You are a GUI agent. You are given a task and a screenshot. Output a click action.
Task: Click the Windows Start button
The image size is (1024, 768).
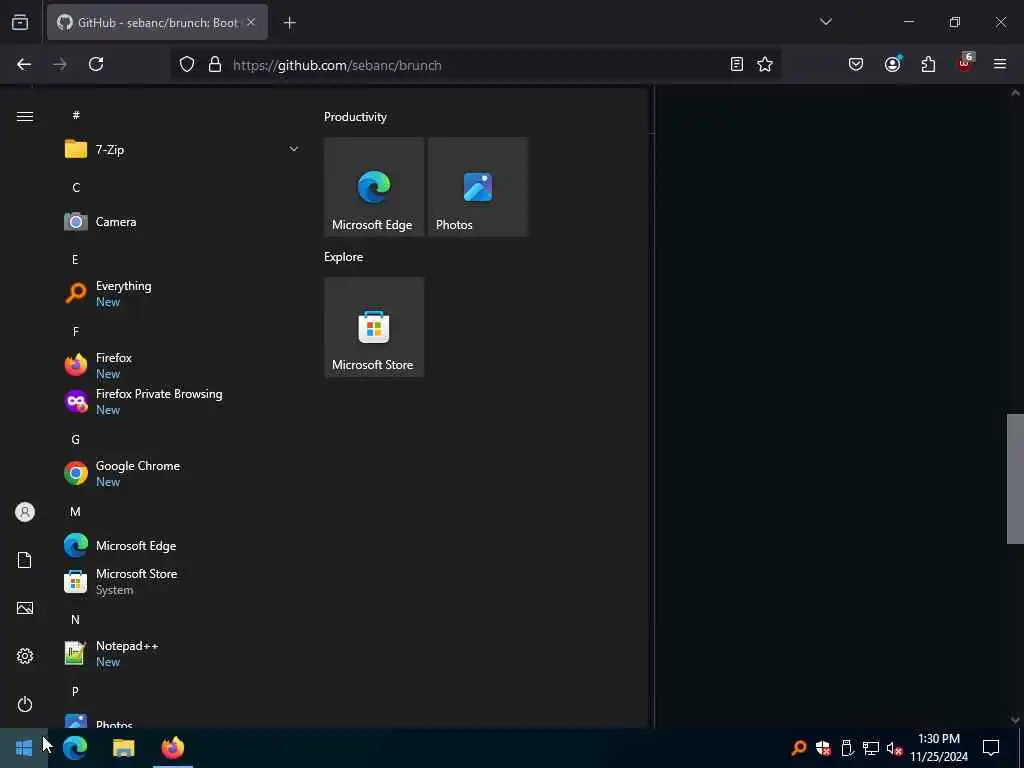point(24,748)
